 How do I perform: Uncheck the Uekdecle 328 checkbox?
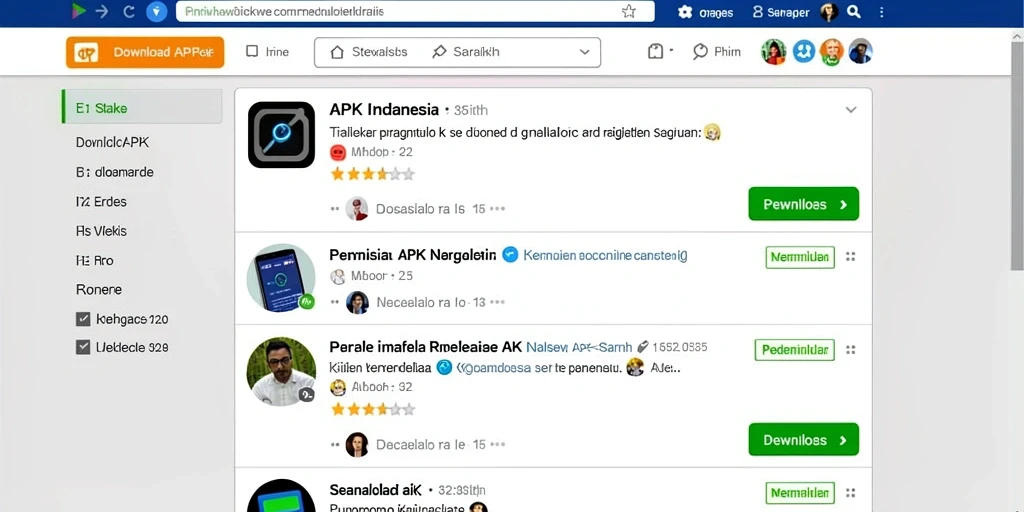83,347
